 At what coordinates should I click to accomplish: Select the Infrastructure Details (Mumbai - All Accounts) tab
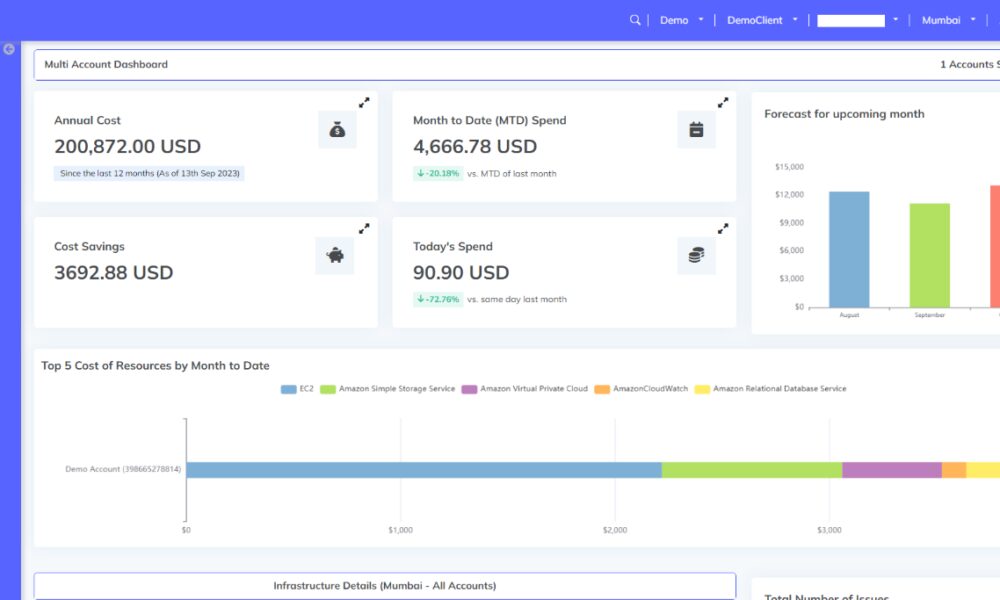(385, 586)
